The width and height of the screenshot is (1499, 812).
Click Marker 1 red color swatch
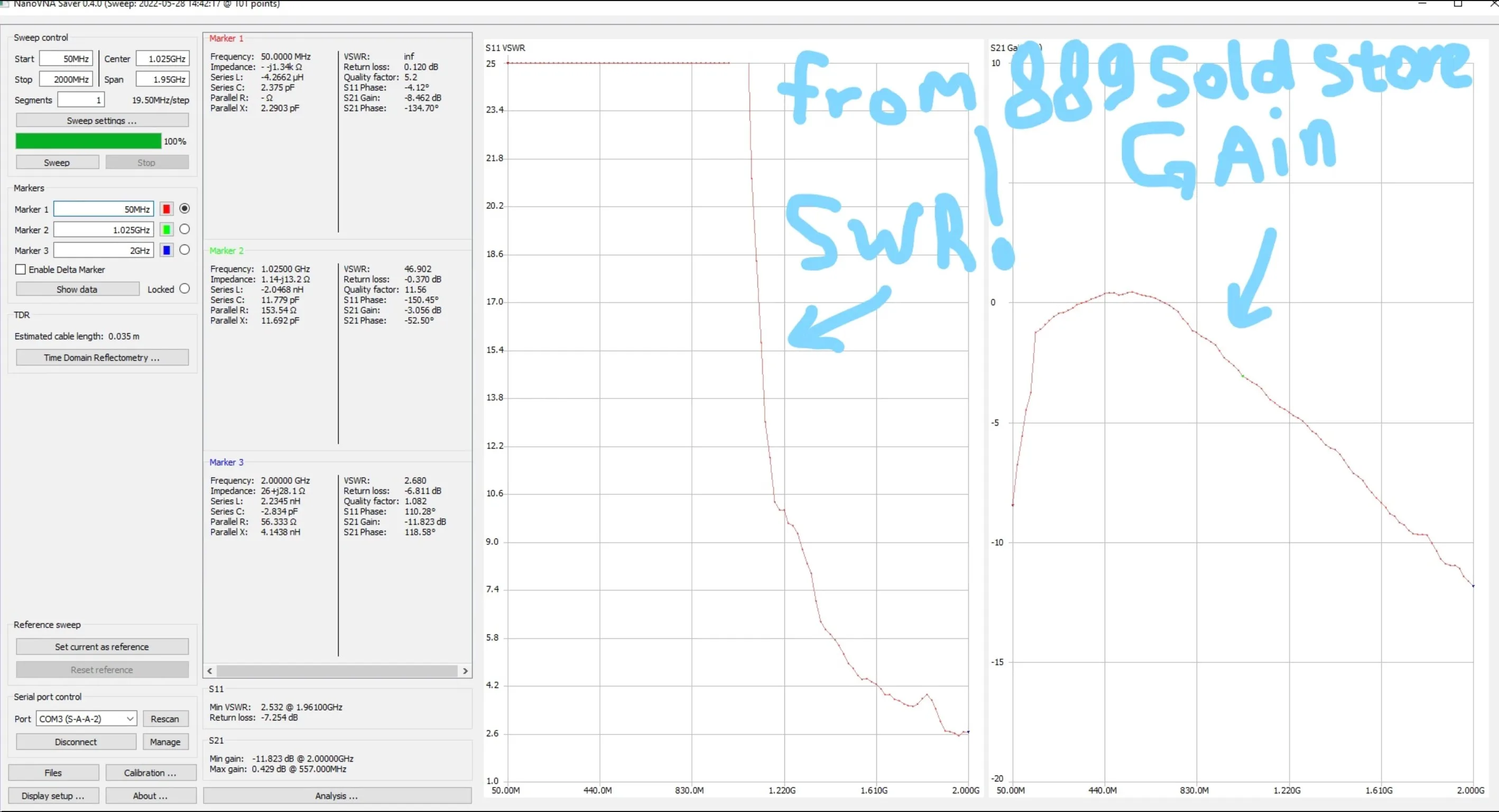[x=166, y=209]
